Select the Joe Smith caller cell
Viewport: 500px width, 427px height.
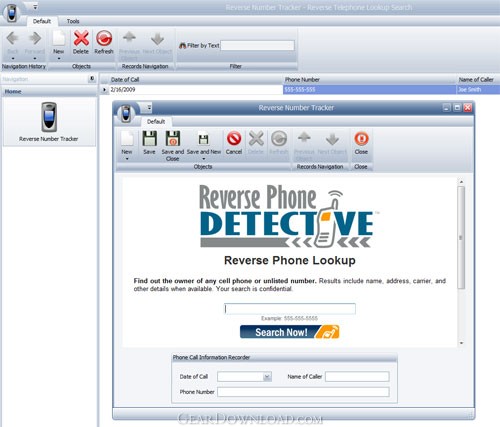(478, 90)
